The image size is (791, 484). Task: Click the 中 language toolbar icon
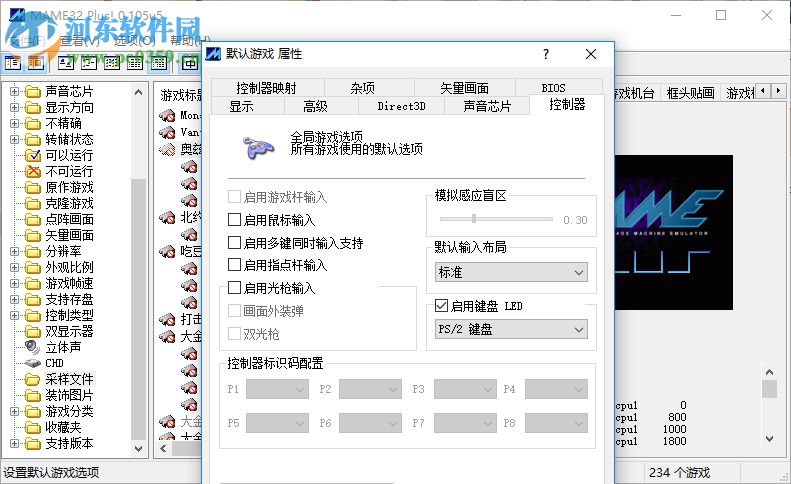tap(190, 63)
